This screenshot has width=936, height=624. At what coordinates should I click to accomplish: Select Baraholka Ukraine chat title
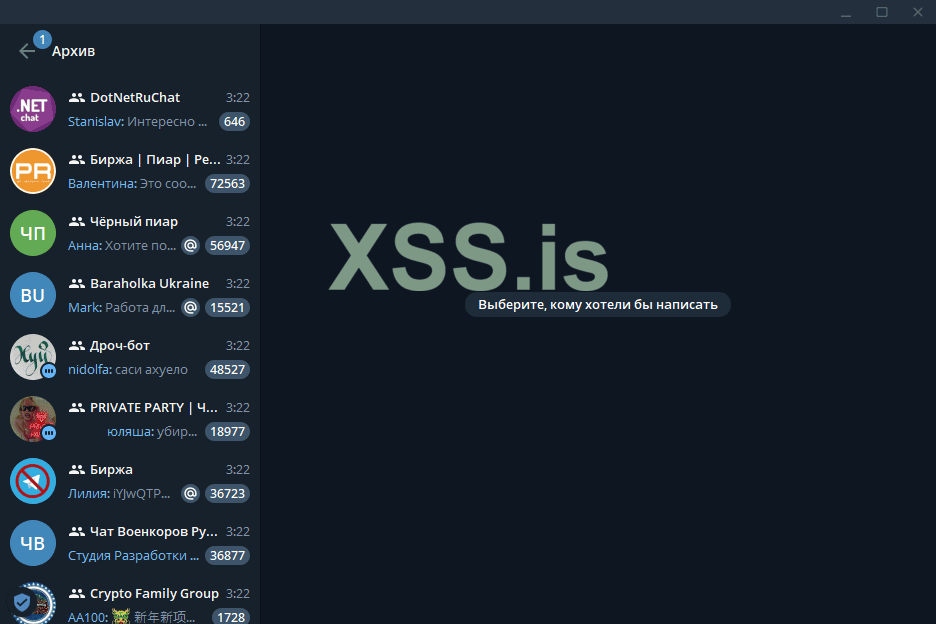click(149, 284)
